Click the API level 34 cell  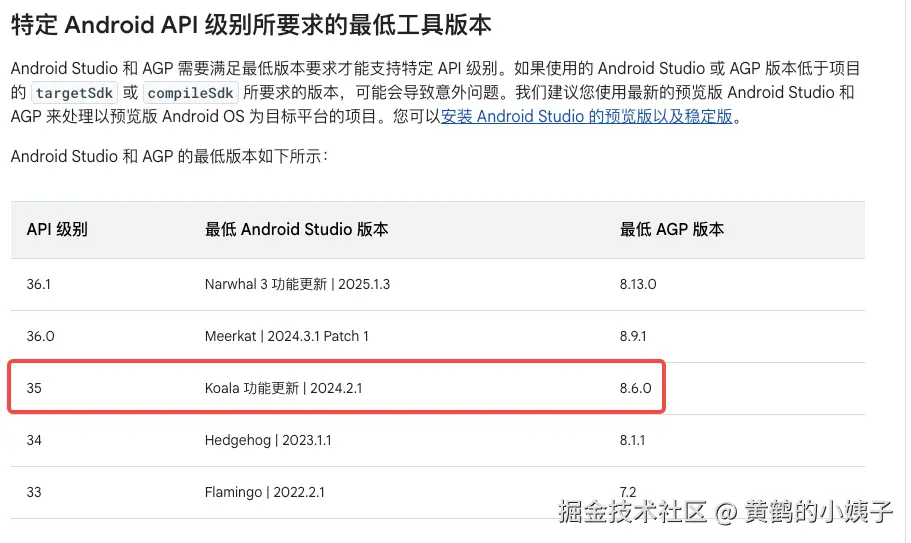click(x=34, y=440)
